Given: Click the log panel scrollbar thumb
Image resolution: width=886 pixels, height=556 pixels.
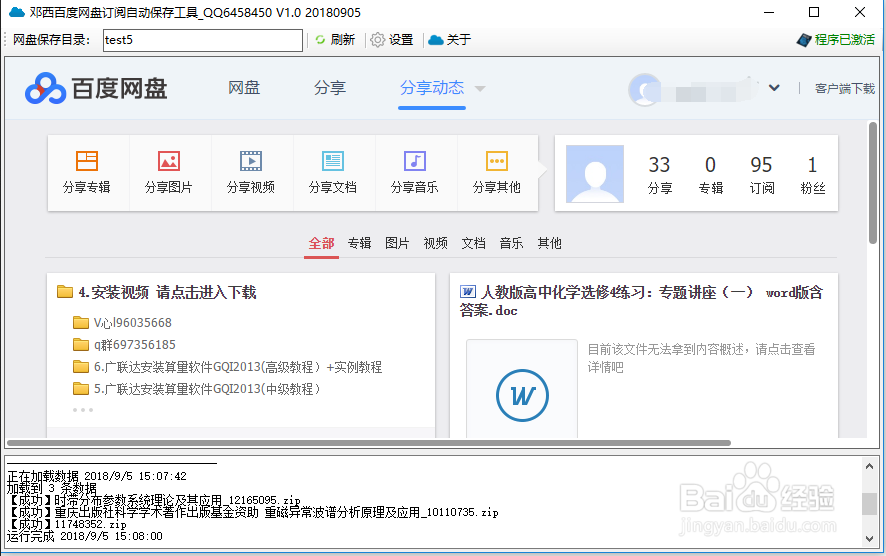Looking at the screenshot, I should 869,503.
